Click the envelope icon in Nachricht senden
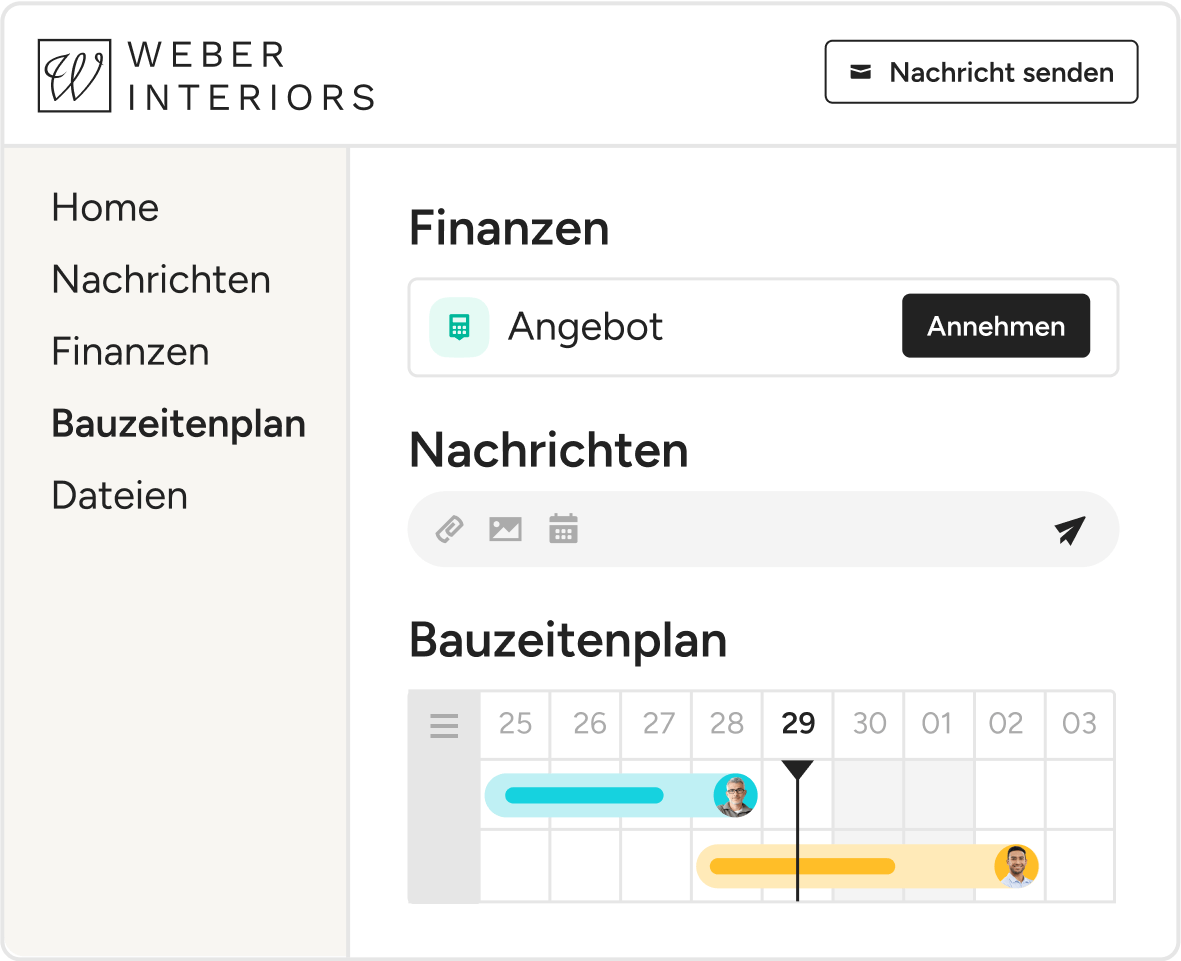Image resolution: width=1181 pixels, height=961 pixels. point(860,72)
